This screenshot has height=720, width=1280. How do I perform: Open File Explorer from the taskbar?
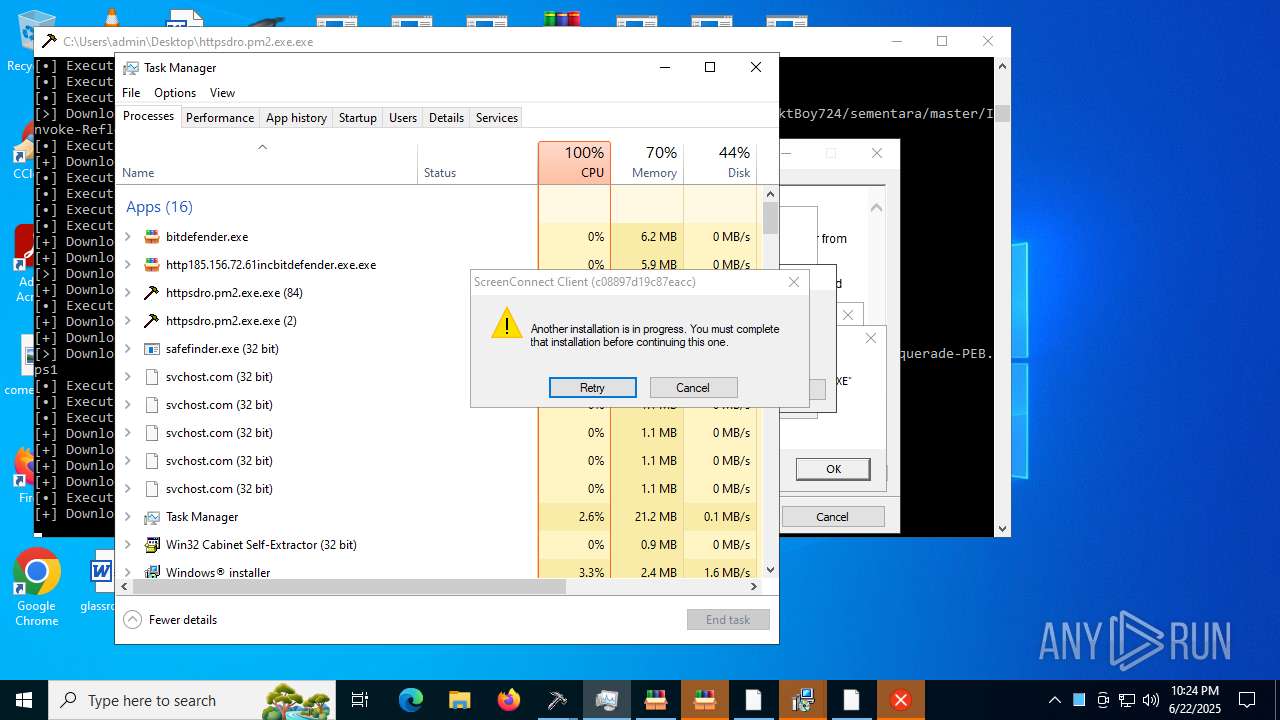click(459, 700)
